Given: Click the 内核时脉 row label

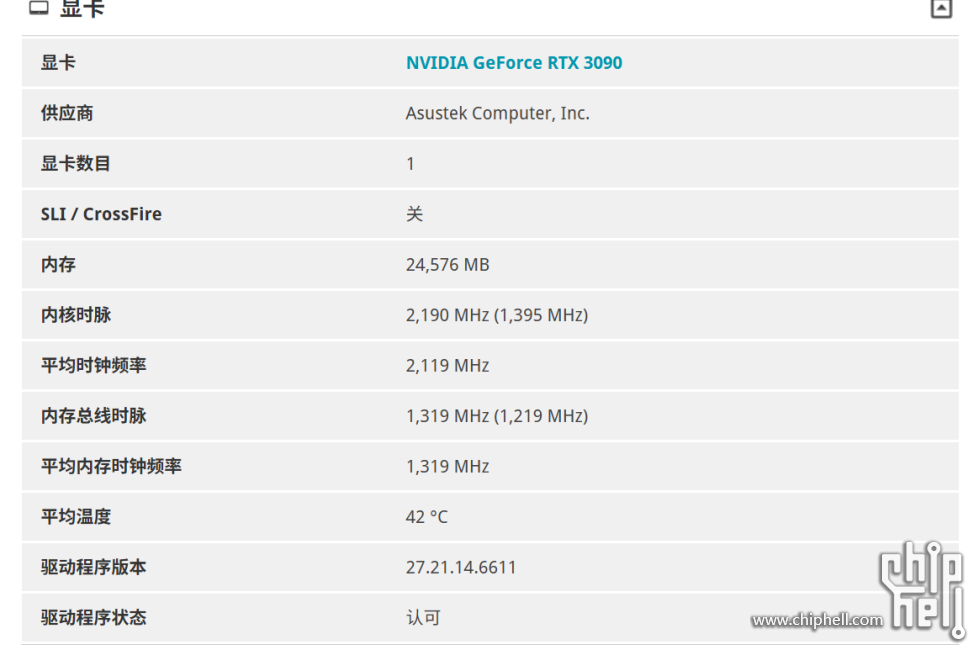Looking at the screenshot, I should (76, 315).
